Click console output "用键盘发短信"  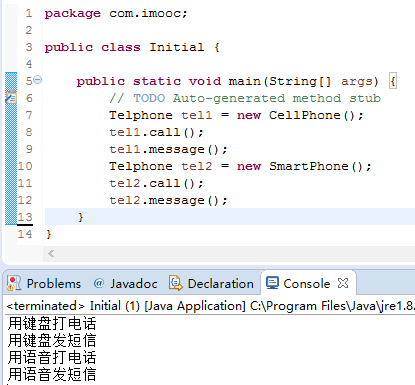(x=52, y=340)
